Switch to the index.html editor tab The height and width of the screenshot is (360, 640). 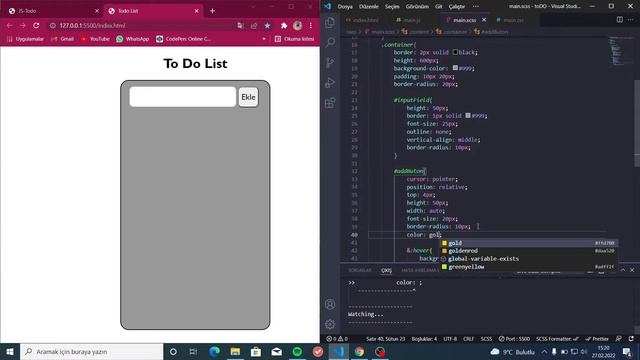click(x=362, y=20)
